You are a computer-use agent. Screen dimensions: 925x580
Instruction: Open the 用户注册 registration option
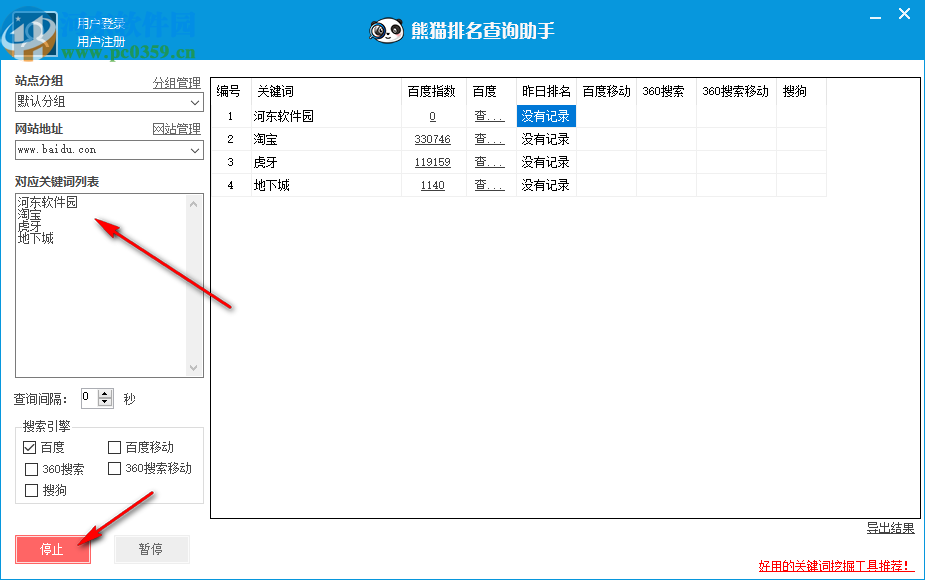103,41
